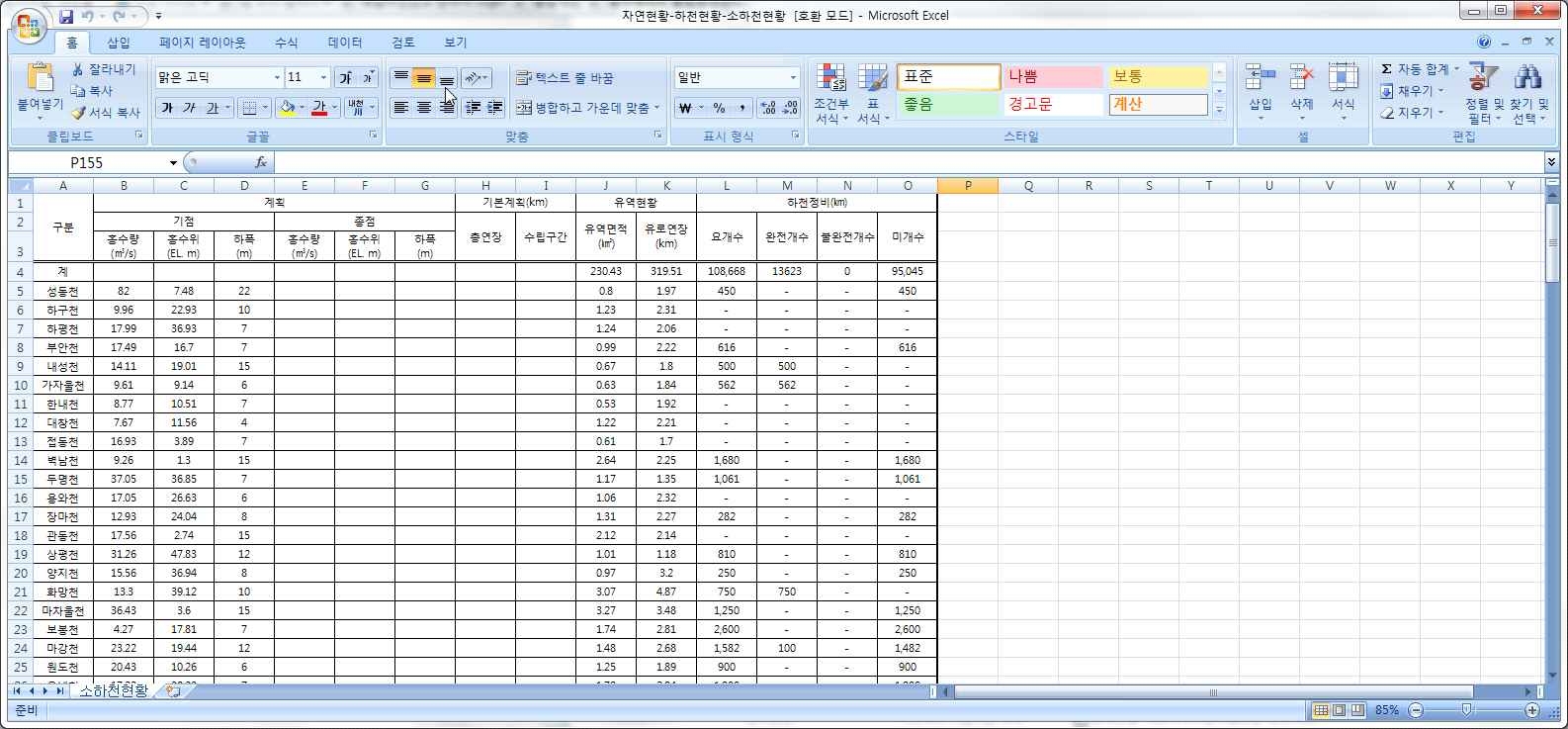Viewport: 1568px width, 729px height.
Task: Select the 소하천현황 sheet tab
Action: [x=114, y=690]
